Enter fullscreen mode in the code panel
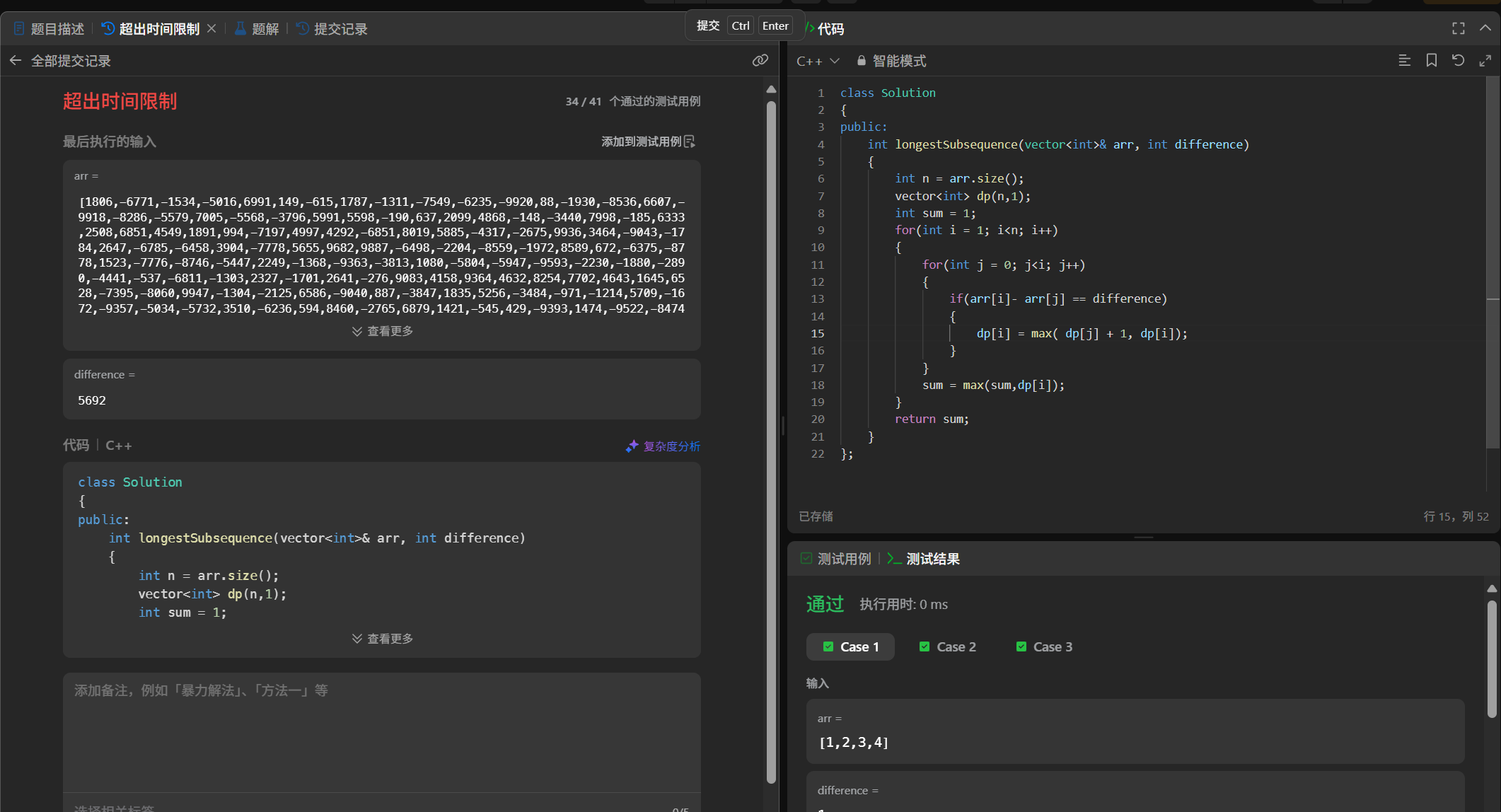This screenshot has height=812, width=1501. tap(1458, 28)
